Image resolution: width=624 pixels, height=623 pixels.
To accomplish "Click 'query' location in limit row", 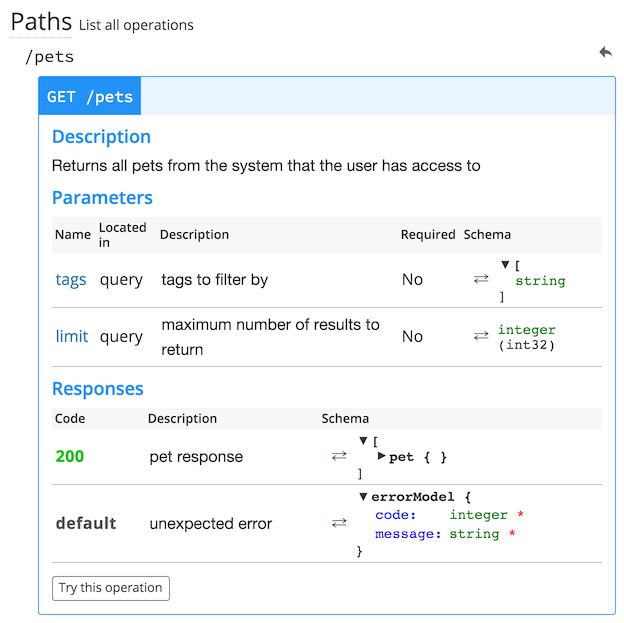I will 121,337.
